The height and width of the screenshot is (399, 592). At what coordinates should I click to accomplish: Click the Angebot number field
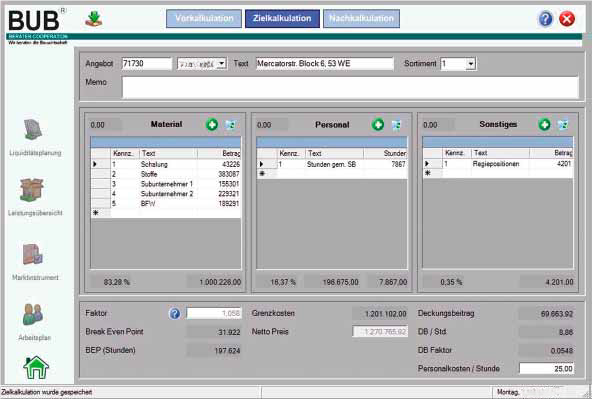[146, 63]
